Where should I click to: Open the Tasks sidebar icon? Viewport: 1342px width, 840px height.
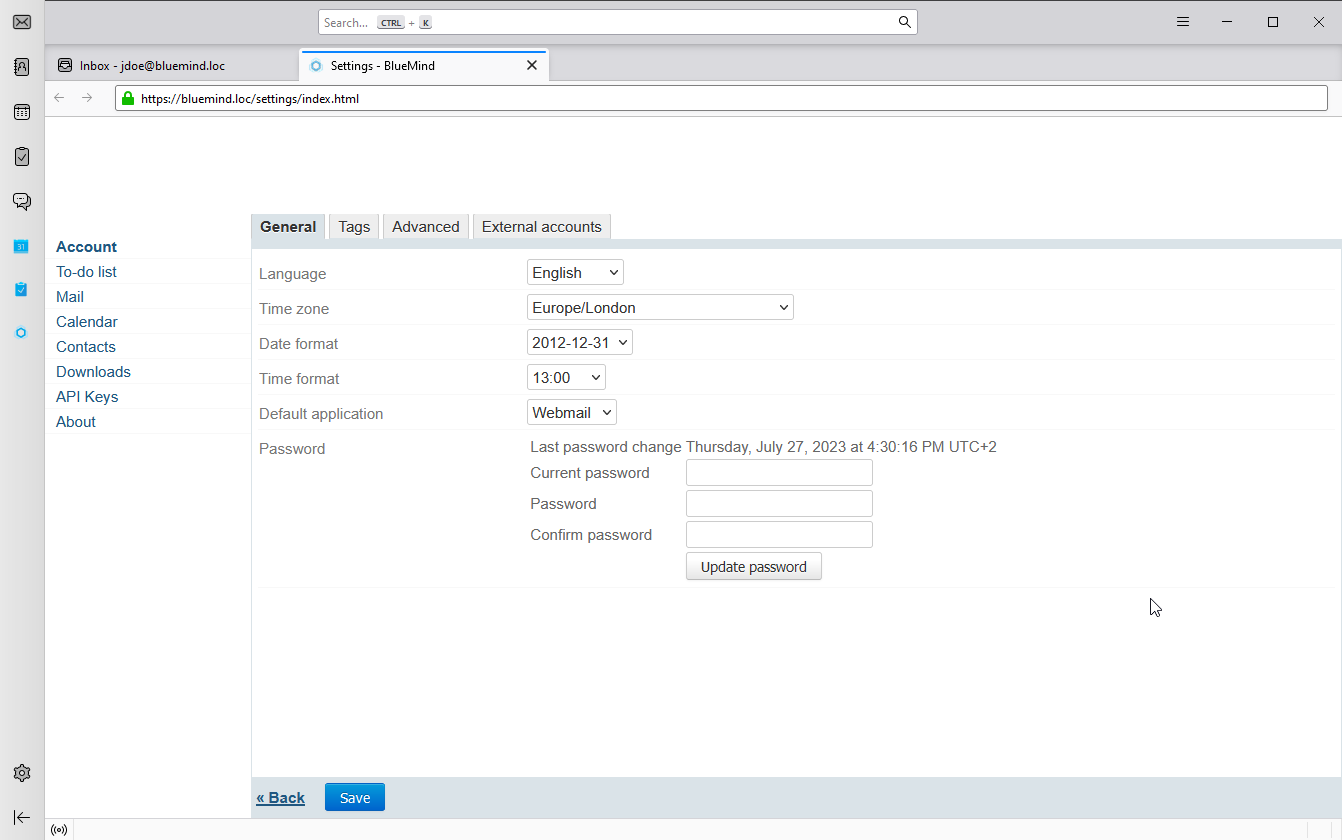[x=21, y=157]
